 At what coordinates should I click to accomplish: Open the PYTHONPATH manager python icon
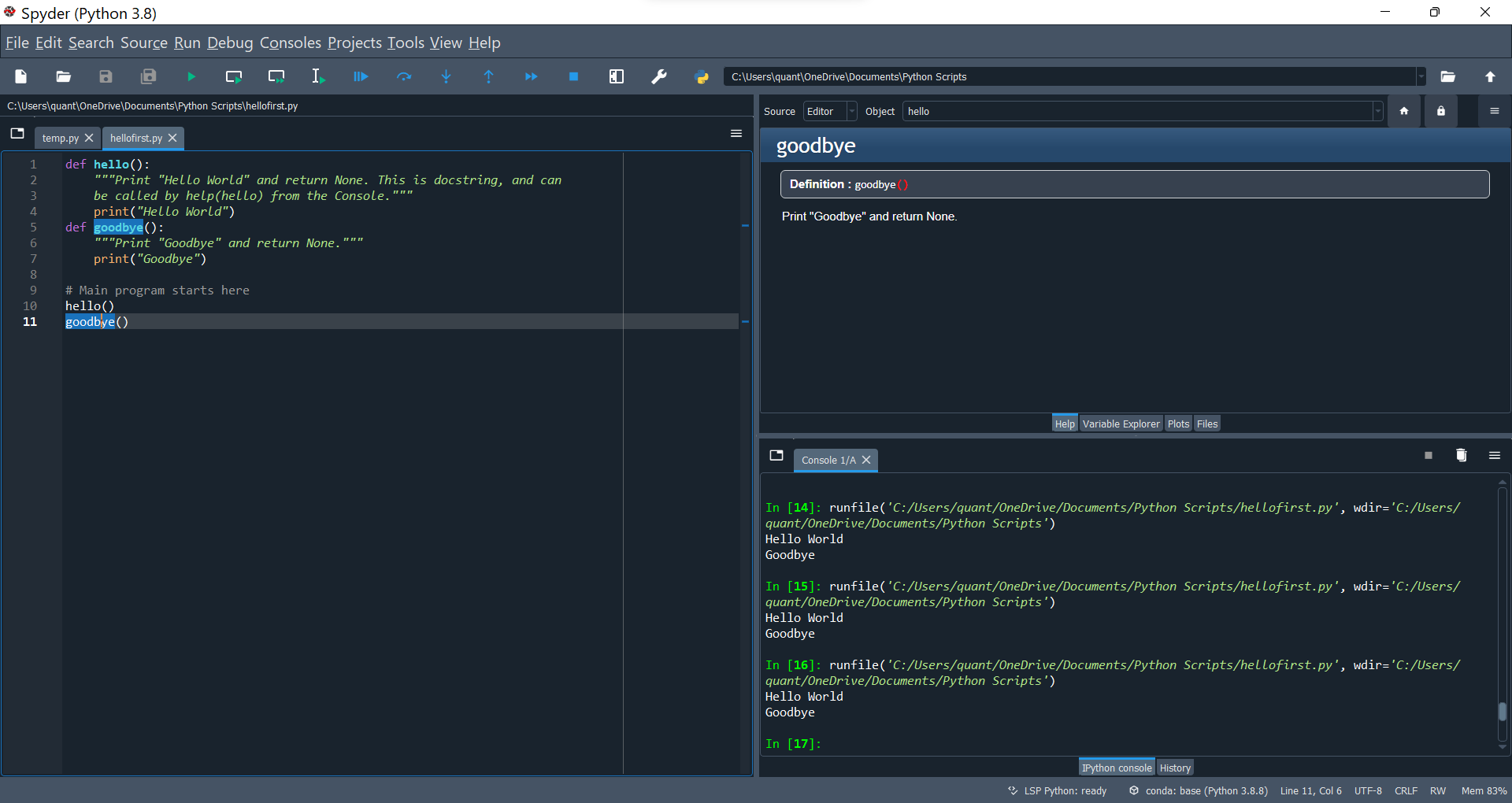702,76
